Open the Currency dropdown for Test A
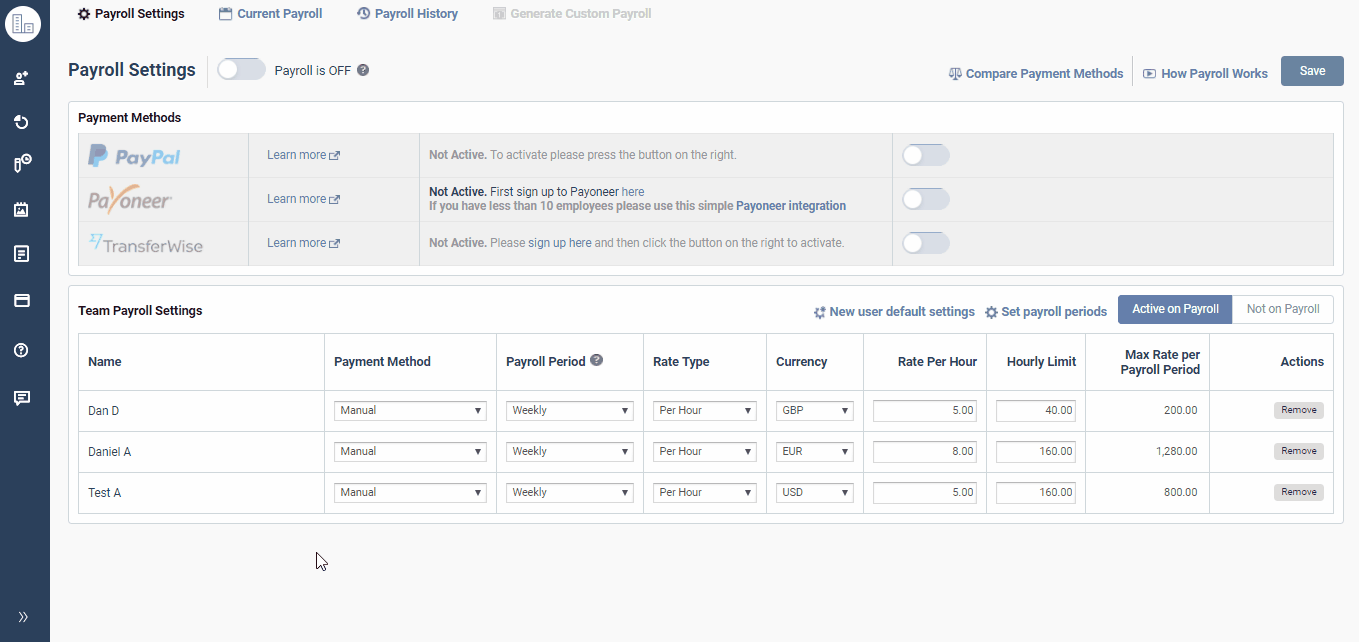 point(814,492)
